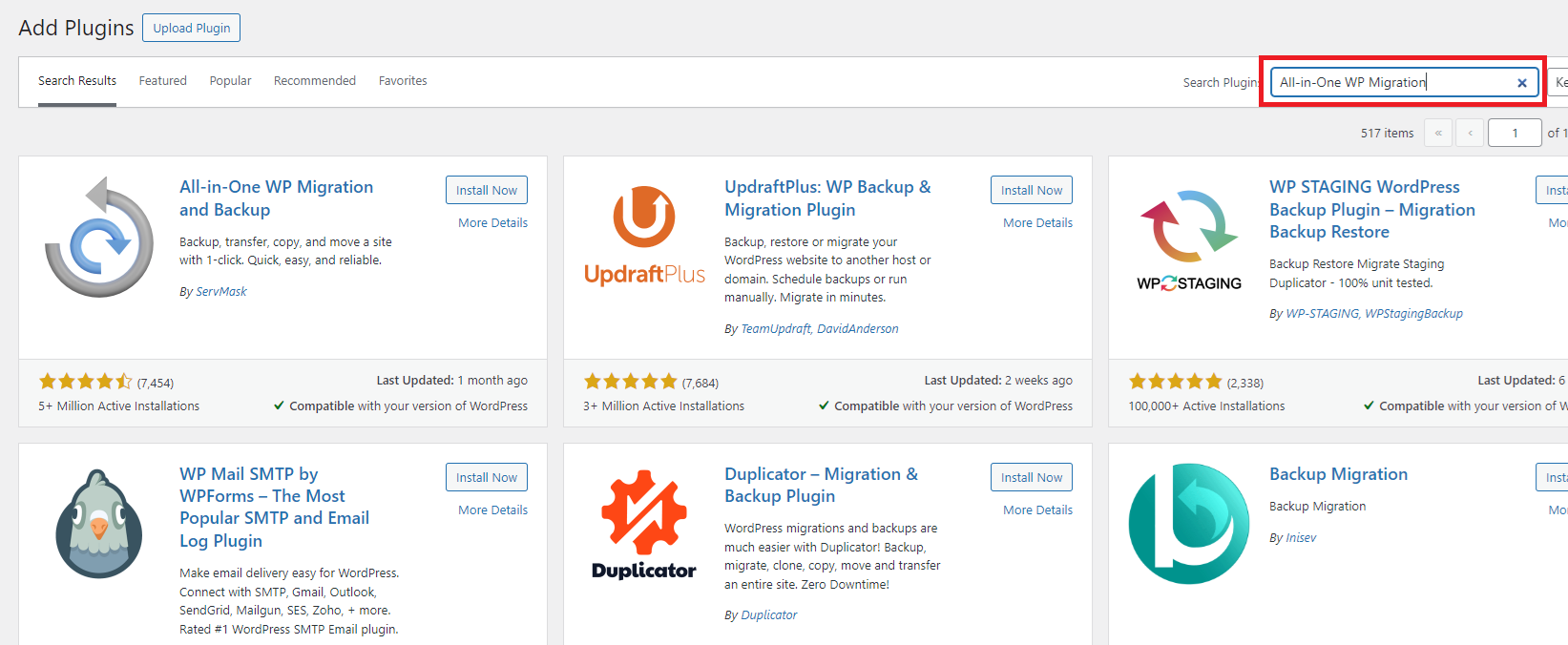Click 'Last Updated: 1 month ago' text
Image resolution: width=1568 pixels, height=645 pixels.
click(x=452, y=381)
